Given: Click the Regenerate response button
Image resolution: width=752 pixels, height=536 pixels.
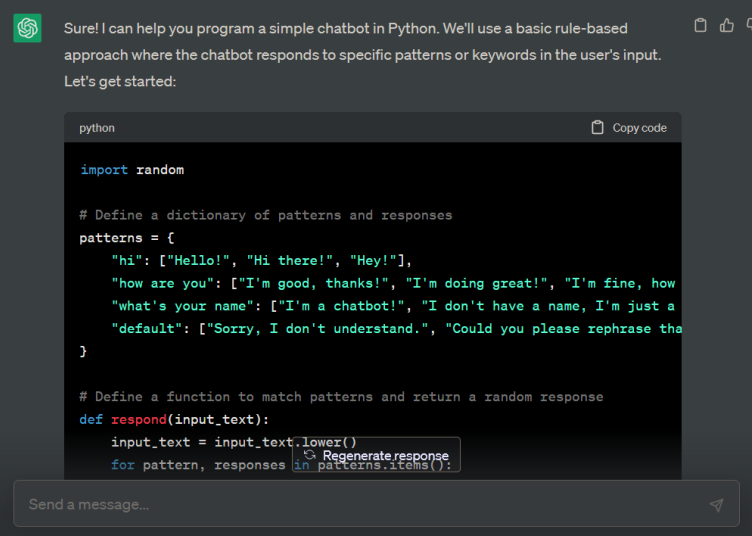Looking at the screenshot, I should [x=376, y=455].
